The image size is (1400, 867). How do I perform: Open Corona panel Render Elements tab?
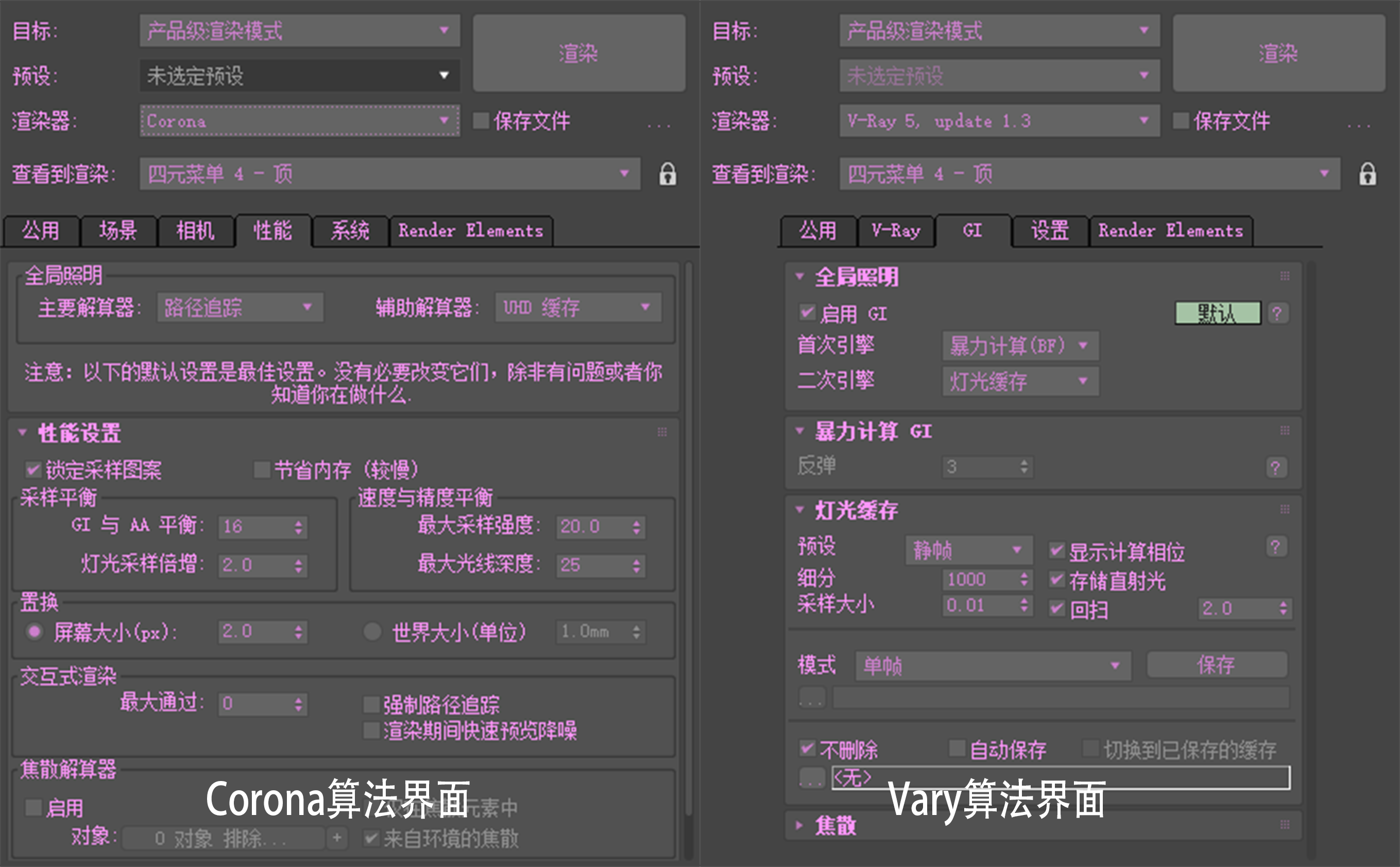click(471, 231)
